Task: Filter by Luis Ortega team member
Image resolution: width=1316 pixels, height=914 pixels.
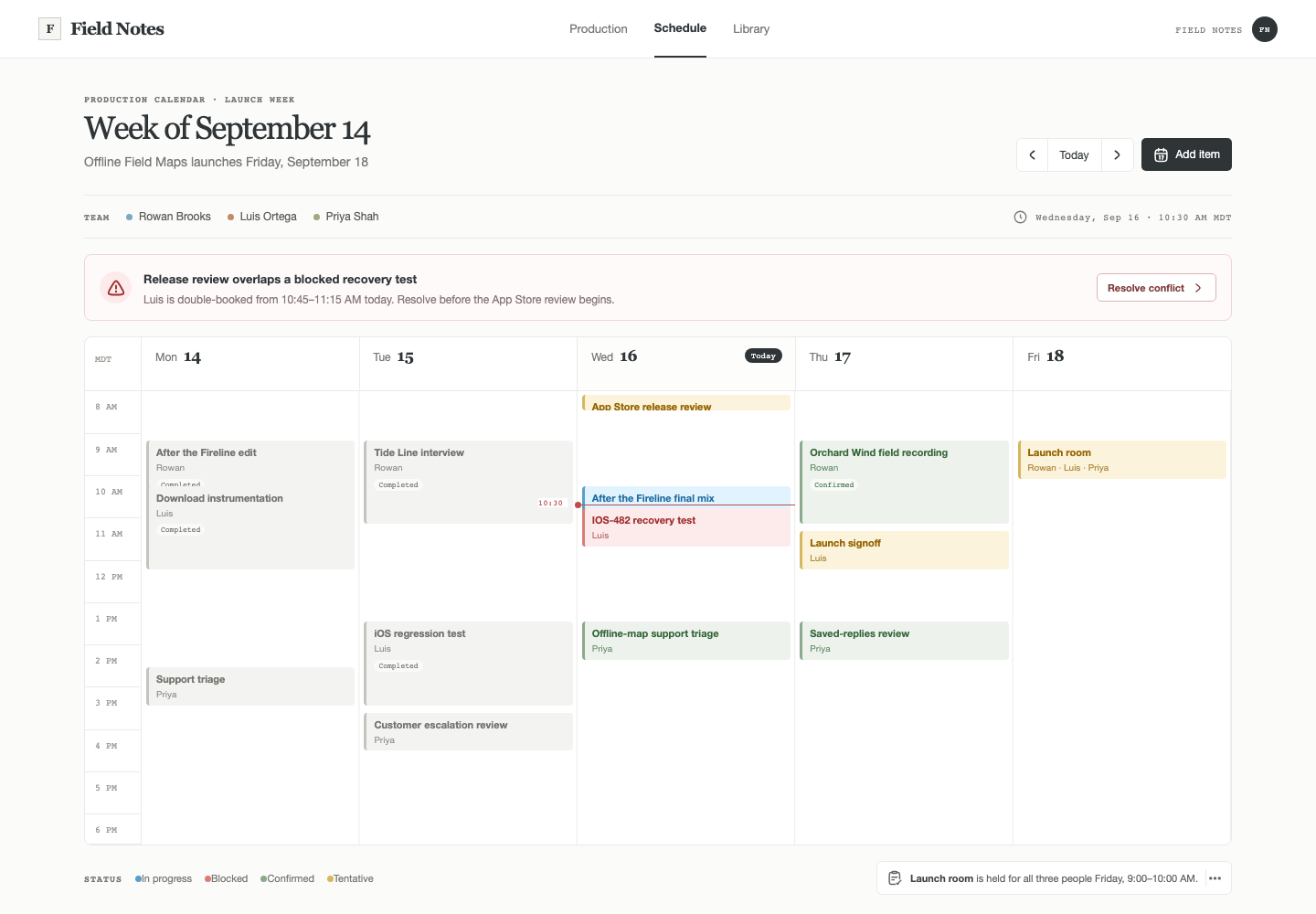Action: pos(262,217)
